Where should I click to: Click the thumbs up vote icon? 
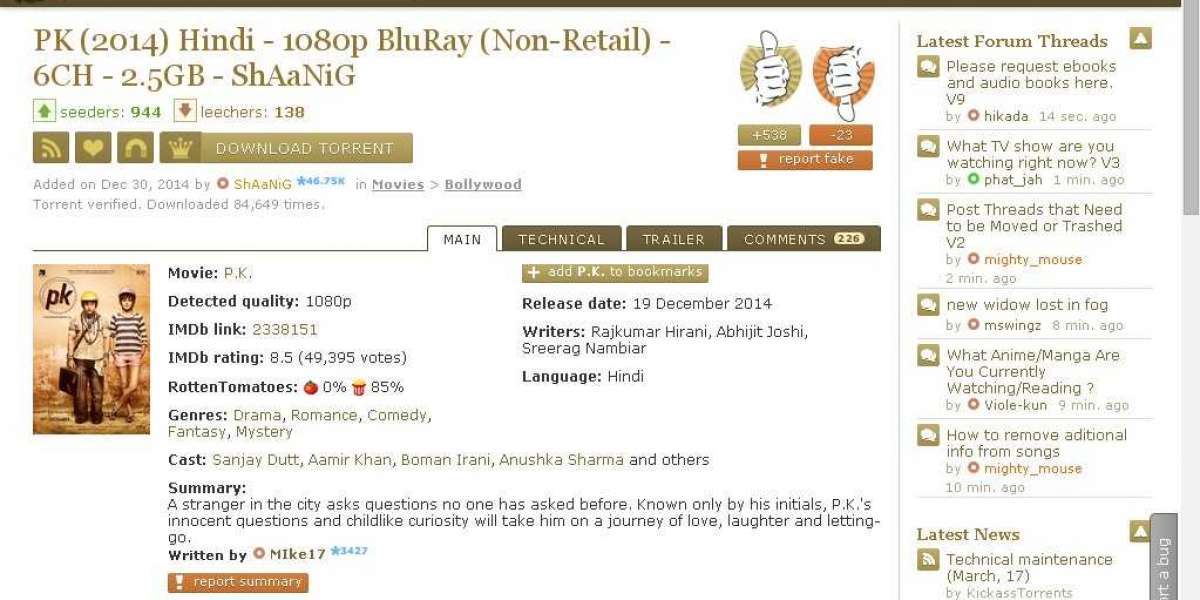(x=770, y=70)
